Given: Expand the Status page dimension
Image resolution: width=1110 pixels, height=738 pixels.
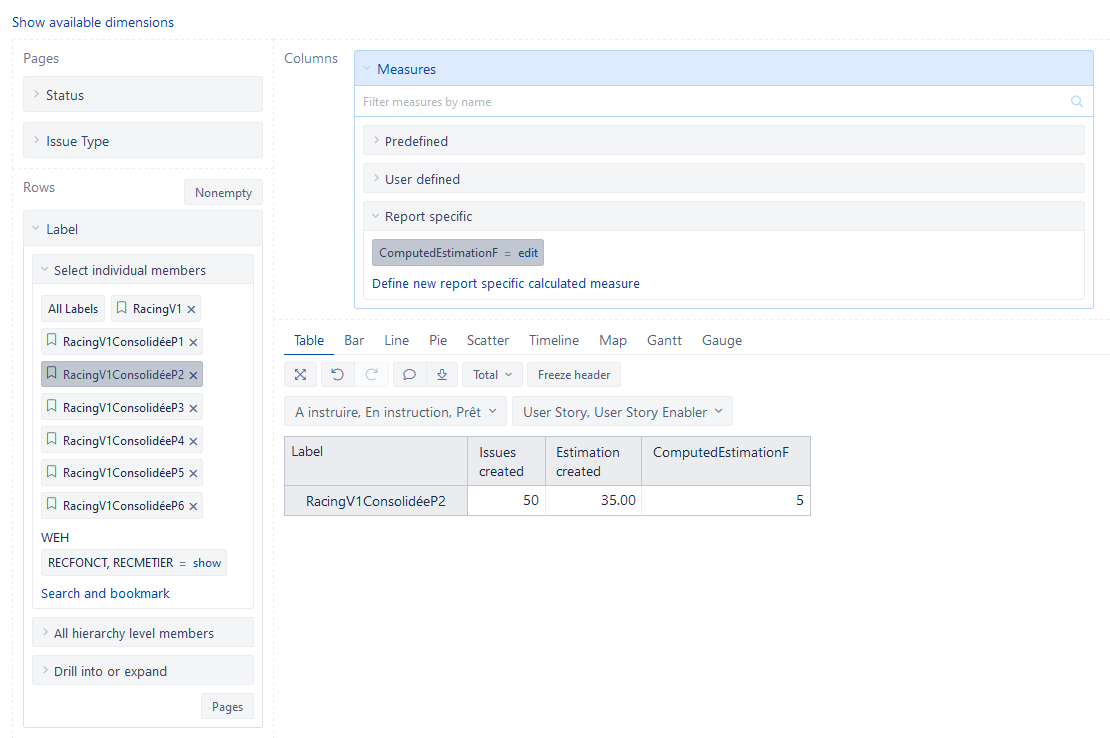Looking at the screenshot, I should (143, 95).
